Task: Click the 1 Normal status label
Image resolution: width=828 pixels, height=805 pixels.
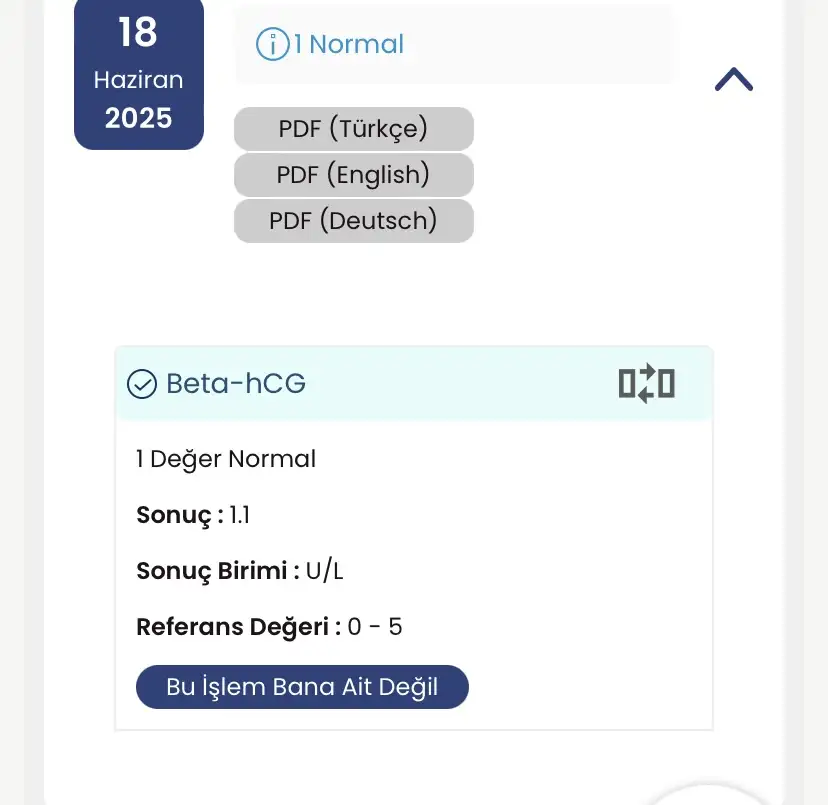Action: pyautogui.click(x=349, y=44)
